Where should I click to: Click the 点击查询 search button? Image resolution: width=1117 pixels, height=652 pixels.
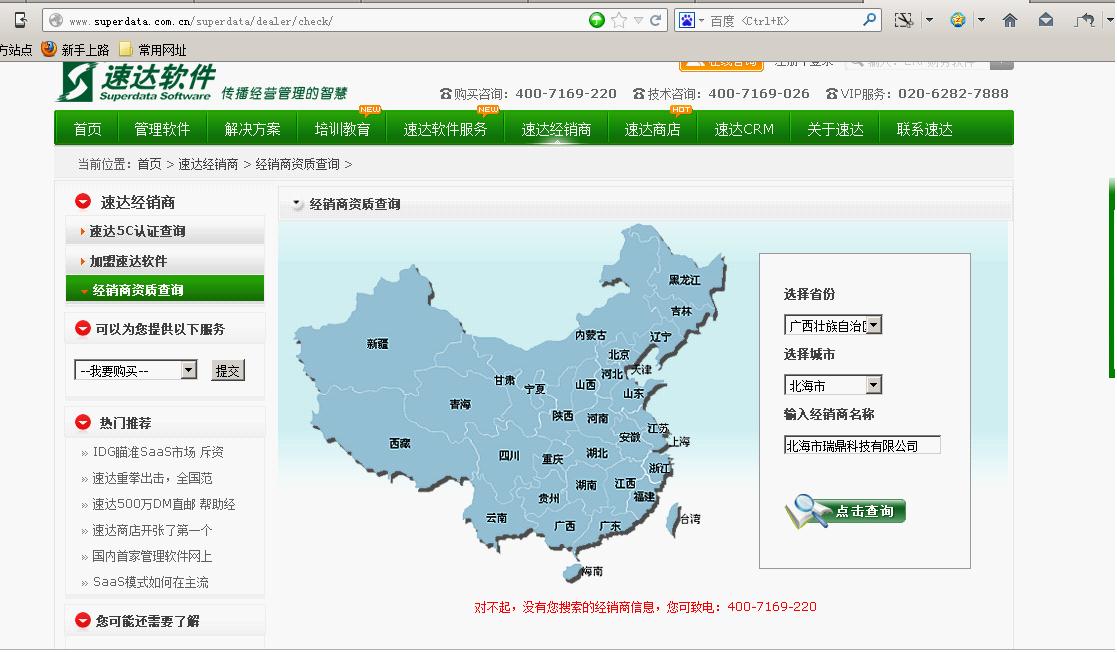click(x=846, y=511)
